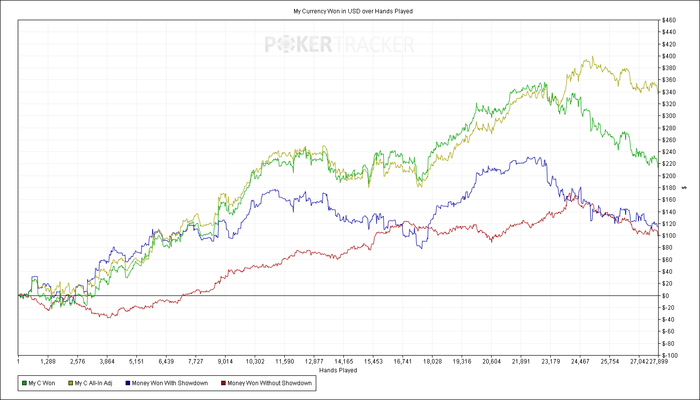
Task: Click x-axis tick label 25,754
Action: pyautogui.click(x=609, y=361)
